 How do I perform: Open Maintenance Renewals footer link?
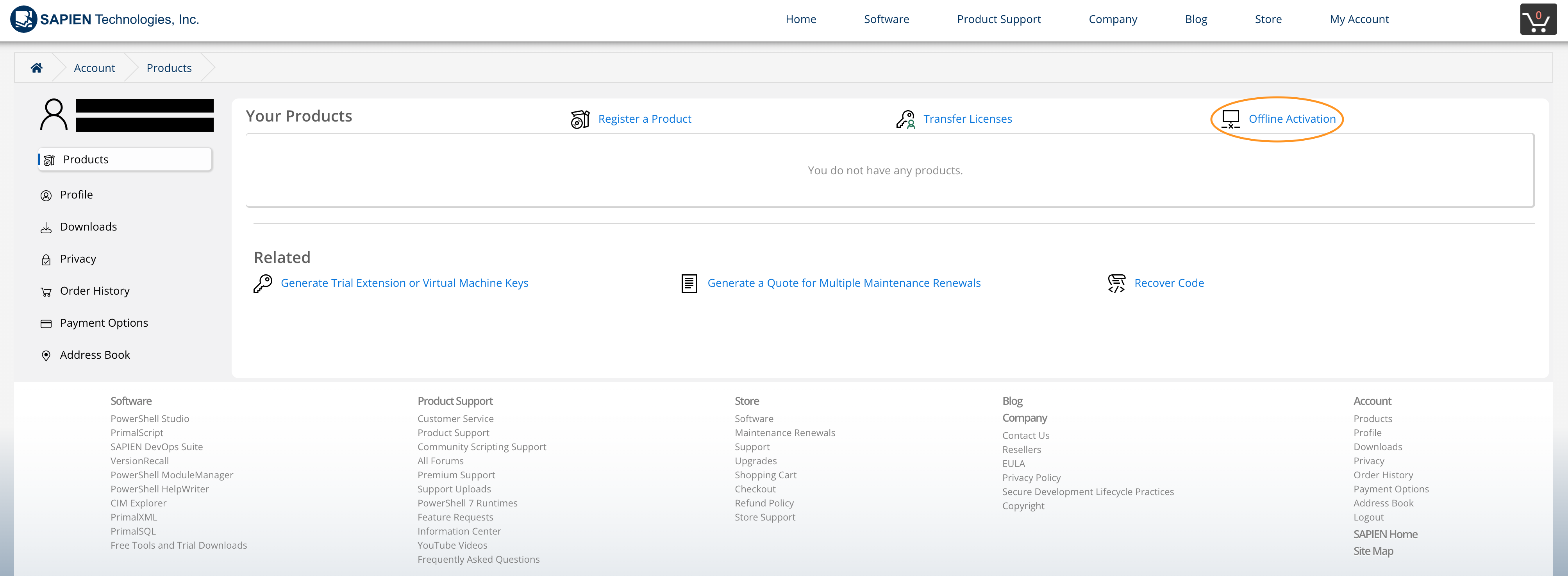[x=785, y=433]
